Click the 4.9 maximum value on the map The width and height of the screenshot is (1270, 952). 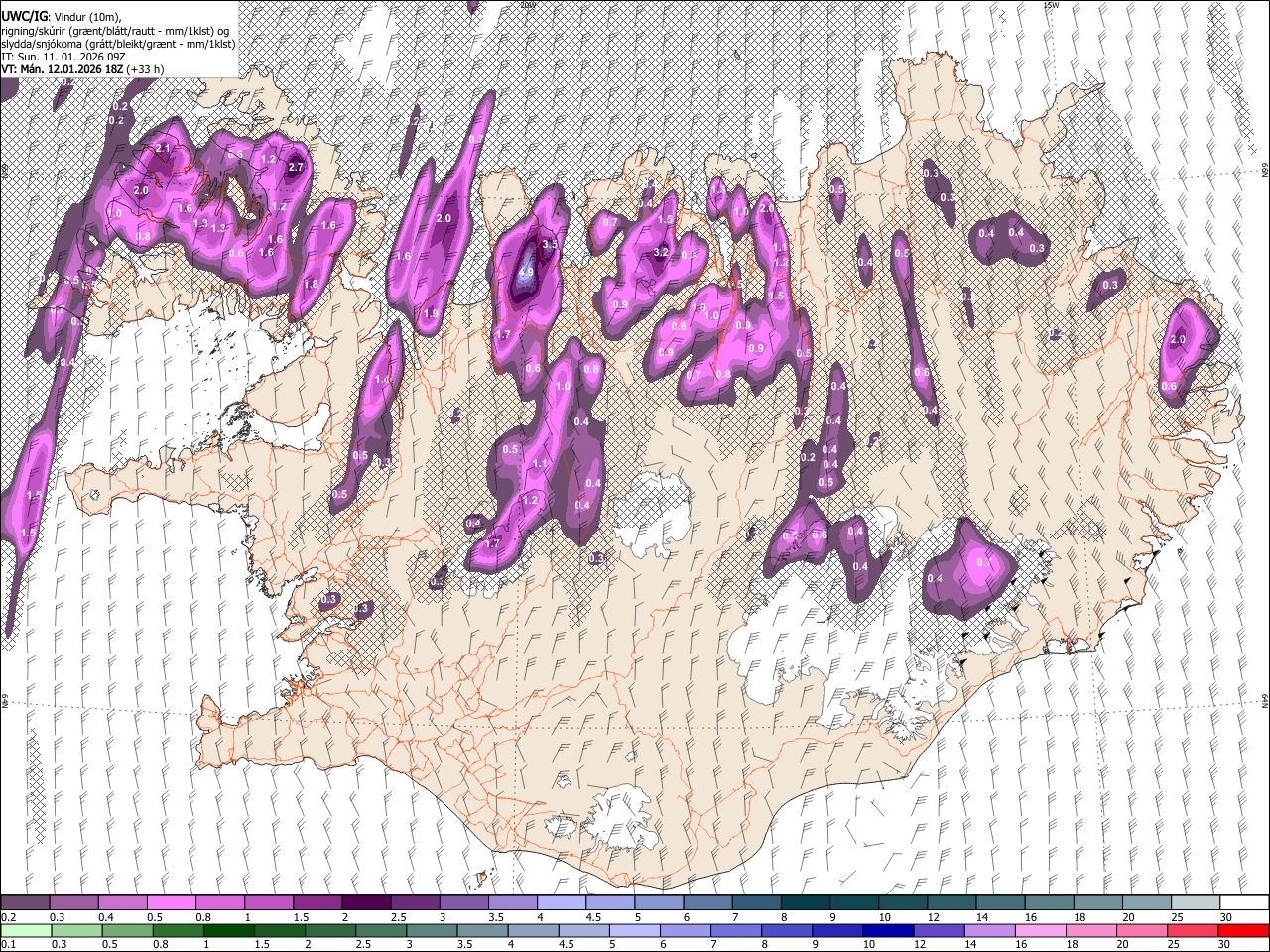[x=526, y=271]
